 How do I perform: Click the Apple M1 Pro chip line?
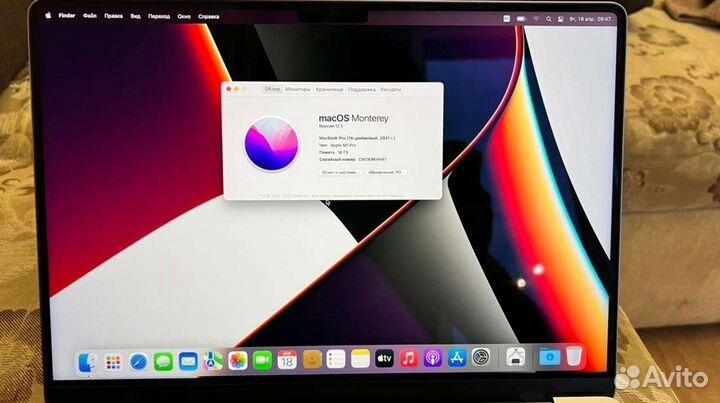338,145
